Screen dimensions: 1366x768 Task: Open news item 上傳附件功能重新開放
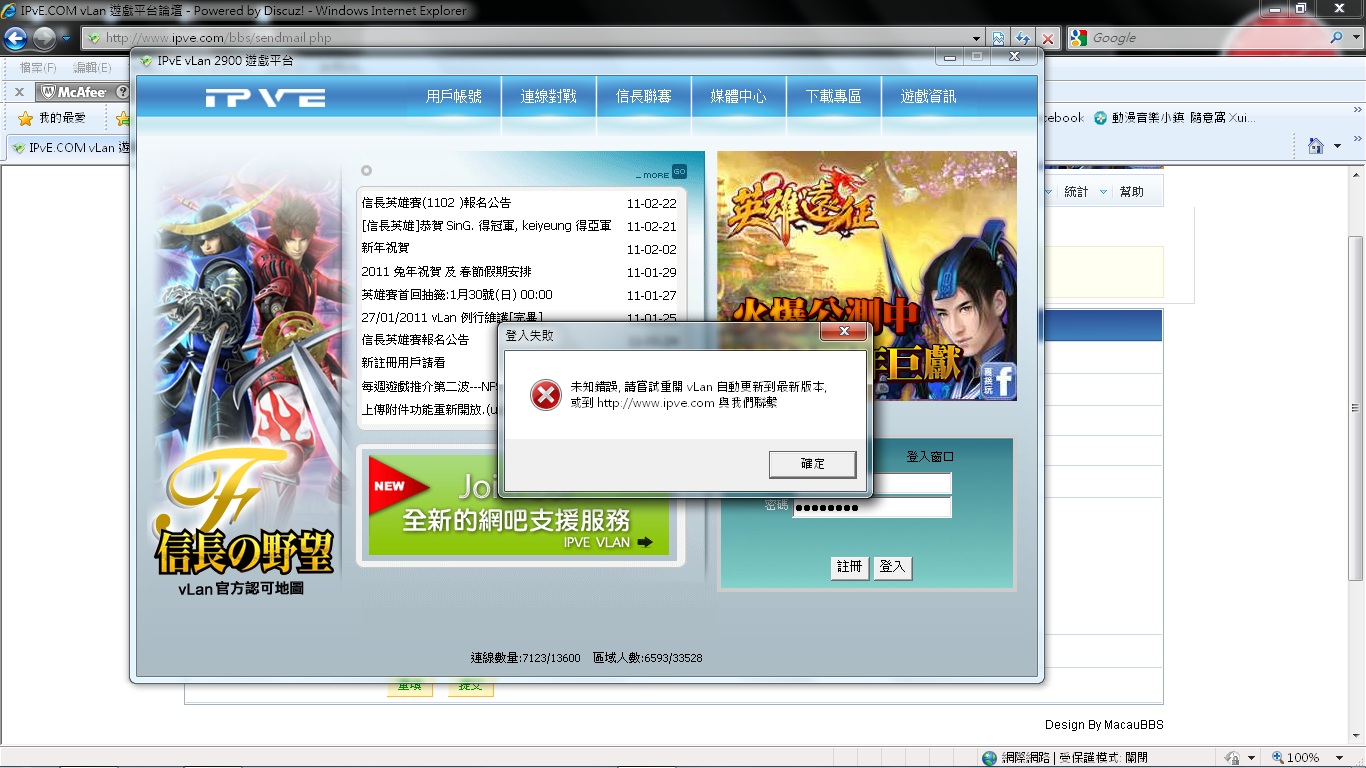click(430, 410)
